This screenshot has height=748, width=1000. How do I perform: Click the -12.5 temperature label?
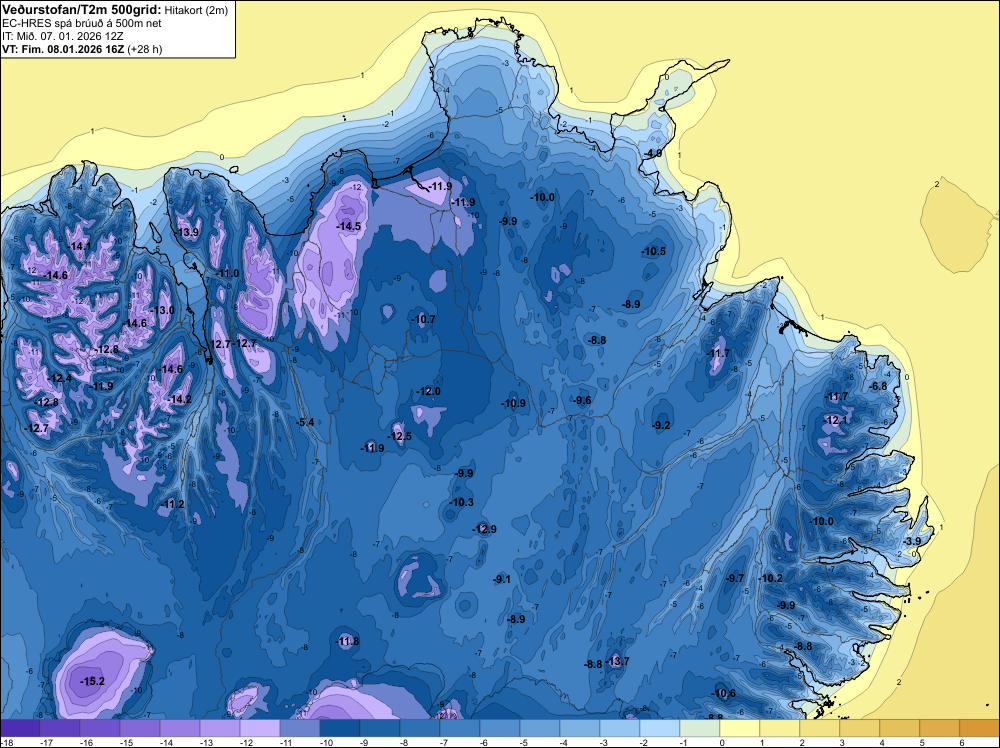[399, 436]
